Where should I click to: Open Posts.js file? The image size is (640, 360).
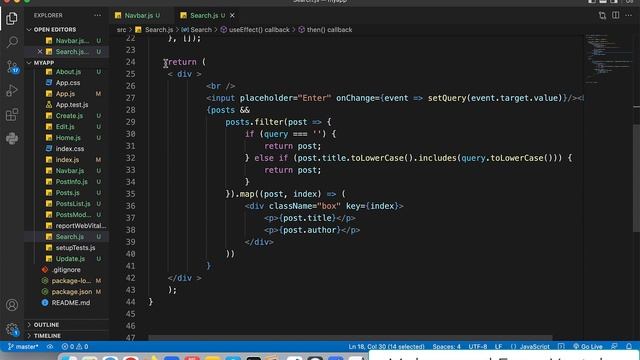[x=67, y=193]
